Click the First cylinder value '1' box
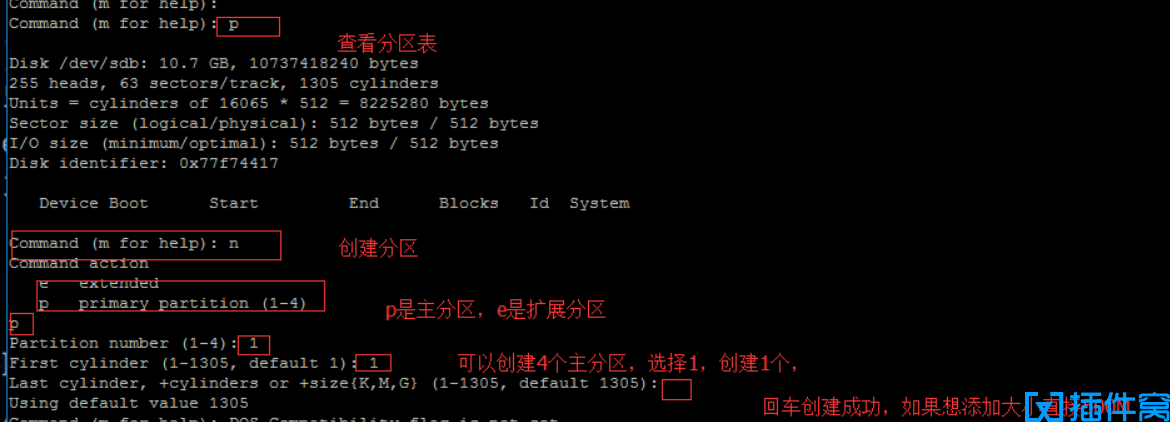 (x=374, y=364)
